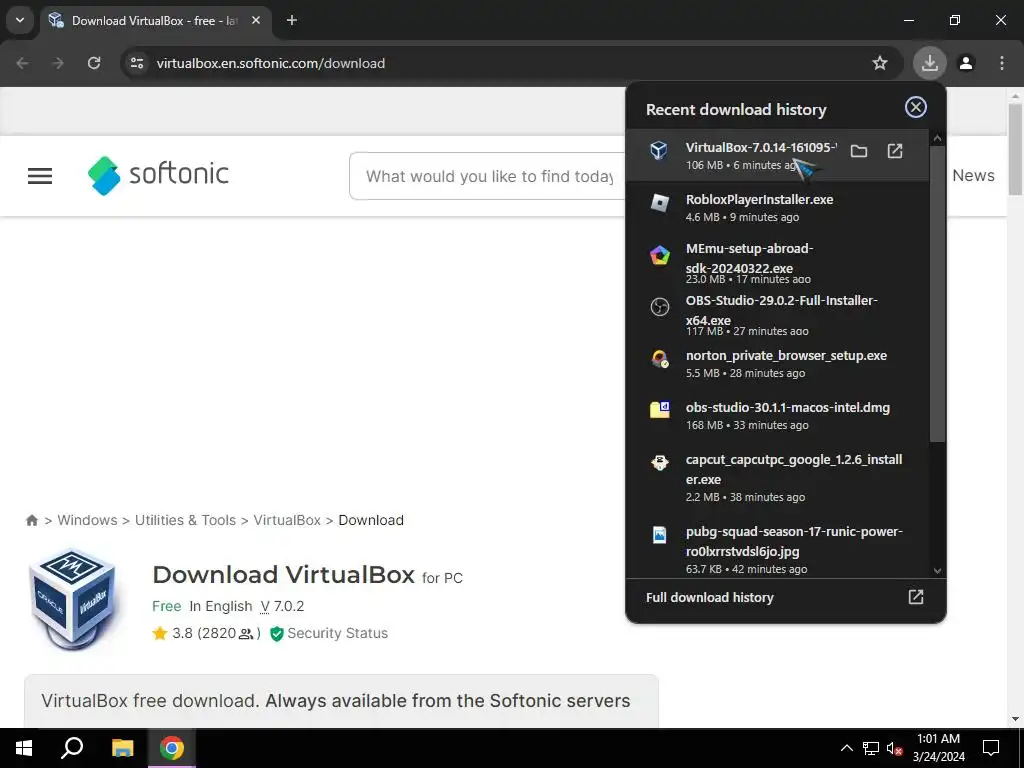The image size is (1024, 768).
Task: Open norton_private_browser_setup.exe entry
Action: (776, 363)
